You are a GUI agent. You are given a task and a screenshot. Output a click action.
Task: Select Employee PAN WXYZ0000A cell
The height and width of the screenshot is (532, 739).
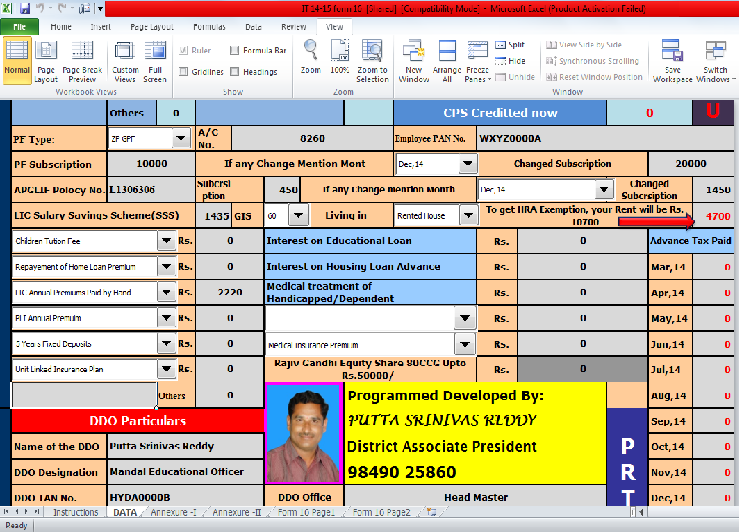click(606, 139)
